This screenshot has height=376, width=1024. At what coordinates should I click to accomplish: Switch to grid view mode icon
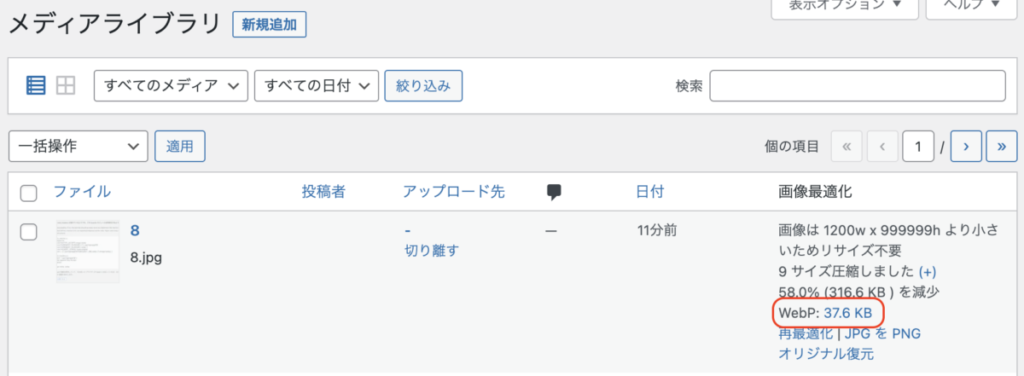coord(66,86)
